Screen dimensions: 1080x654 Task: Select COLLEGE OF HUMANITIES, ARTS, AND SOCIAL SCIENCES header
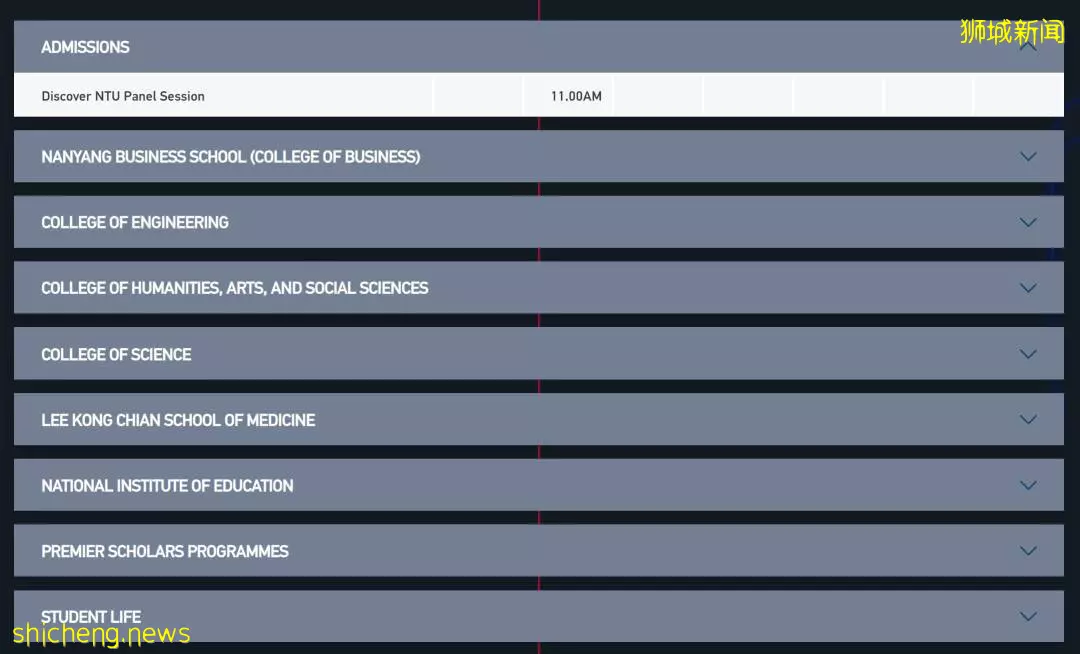[x=539, y=288]
